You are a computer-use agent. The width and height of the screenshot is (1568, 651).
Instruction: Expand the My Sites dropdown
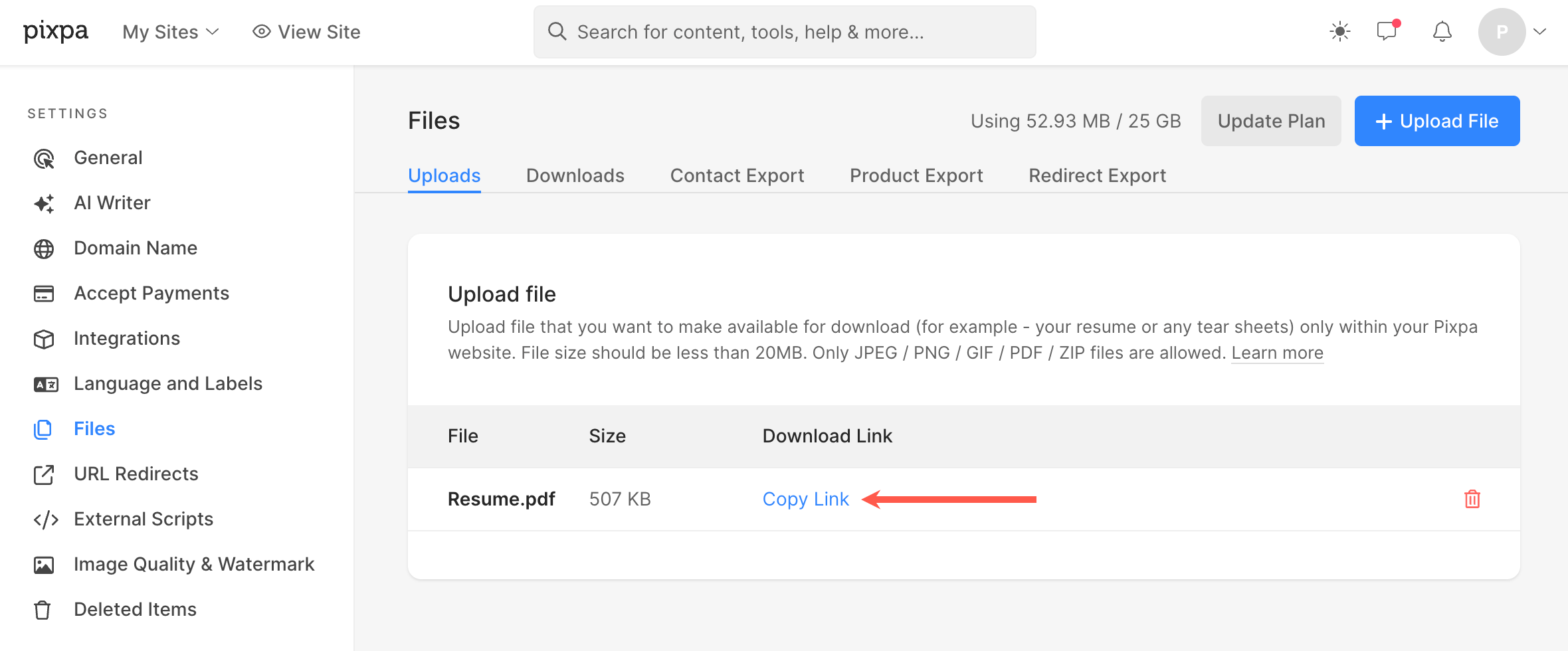tap(171, 32)
